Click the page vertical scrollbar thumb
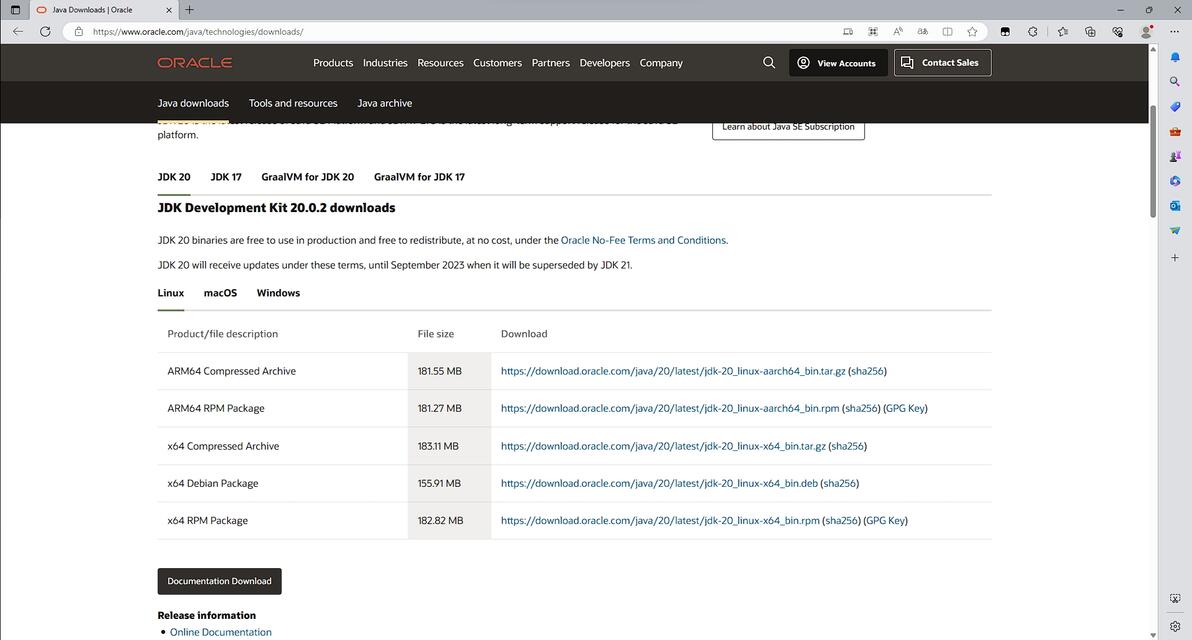The width and height of the screenshot is (1192, 640). 1152,161
